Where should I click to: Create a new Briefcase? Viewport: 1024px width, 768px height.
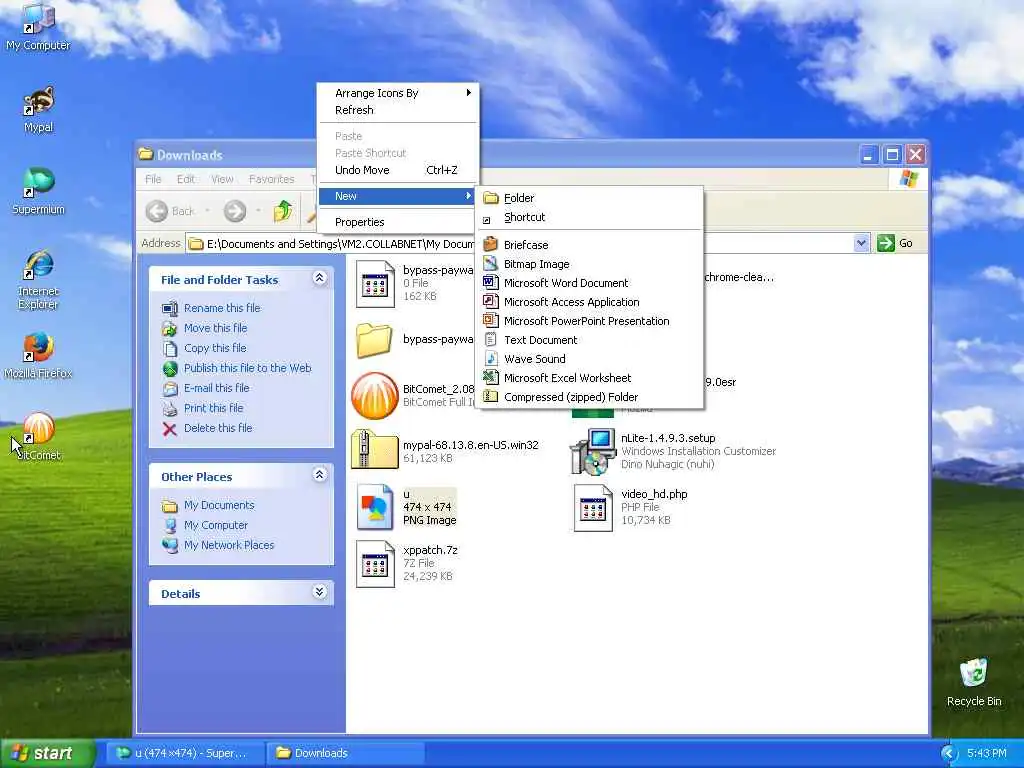point(590,245)
